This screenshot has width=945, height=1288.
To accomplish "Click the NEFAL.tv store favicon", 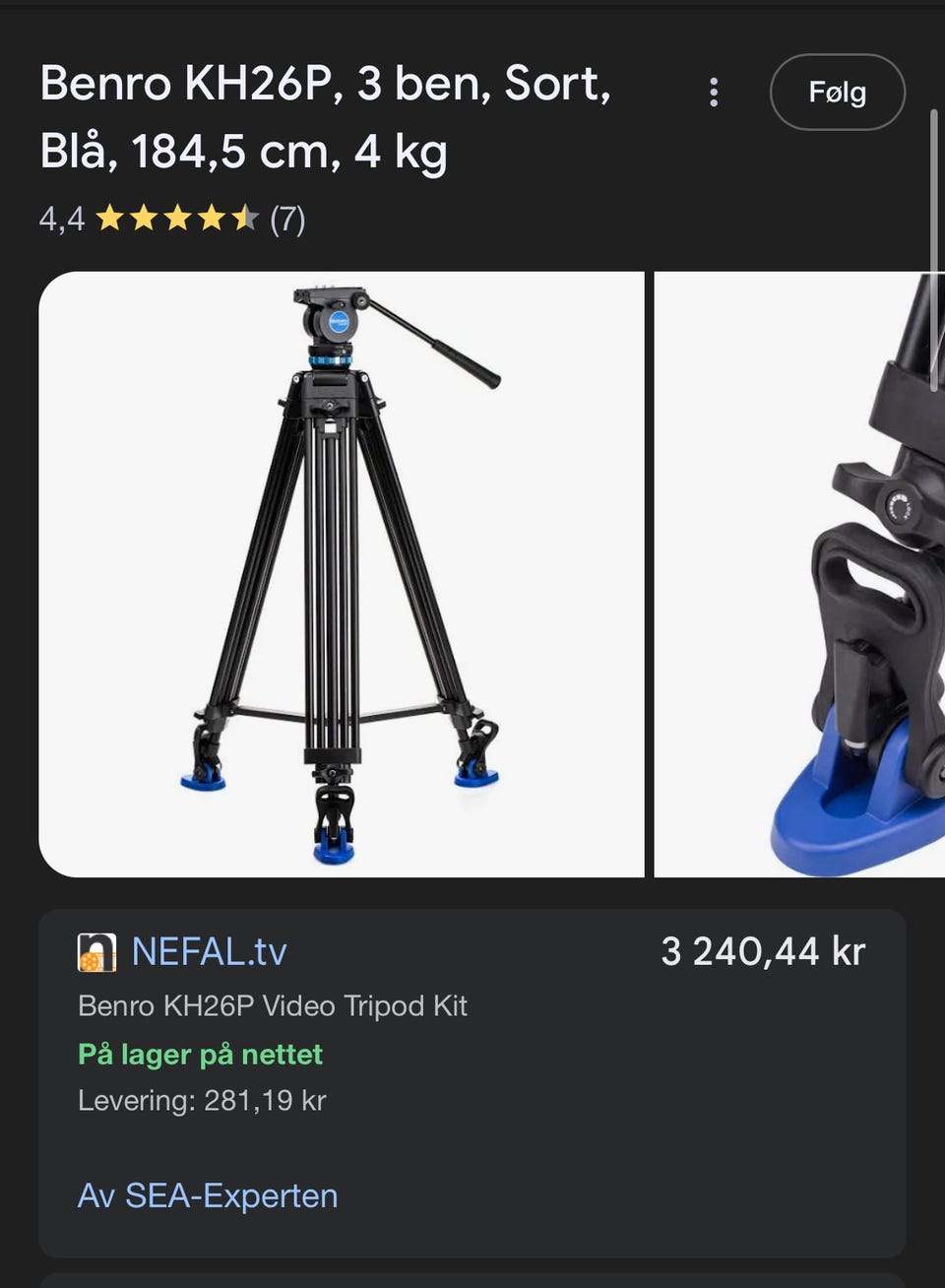I will 96,952.
